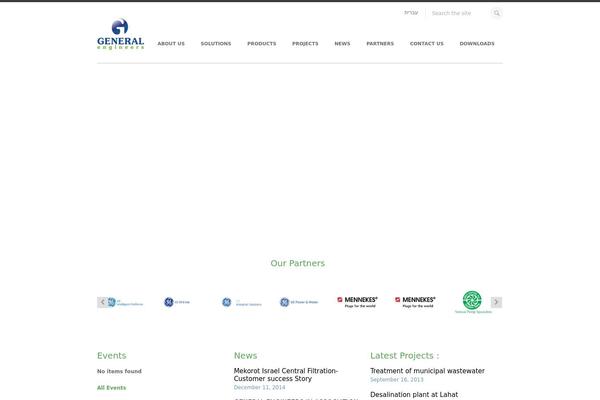This screenshot has height=400, width=600.
Task: Open the Solutions menu
Action: click(216, 44)
